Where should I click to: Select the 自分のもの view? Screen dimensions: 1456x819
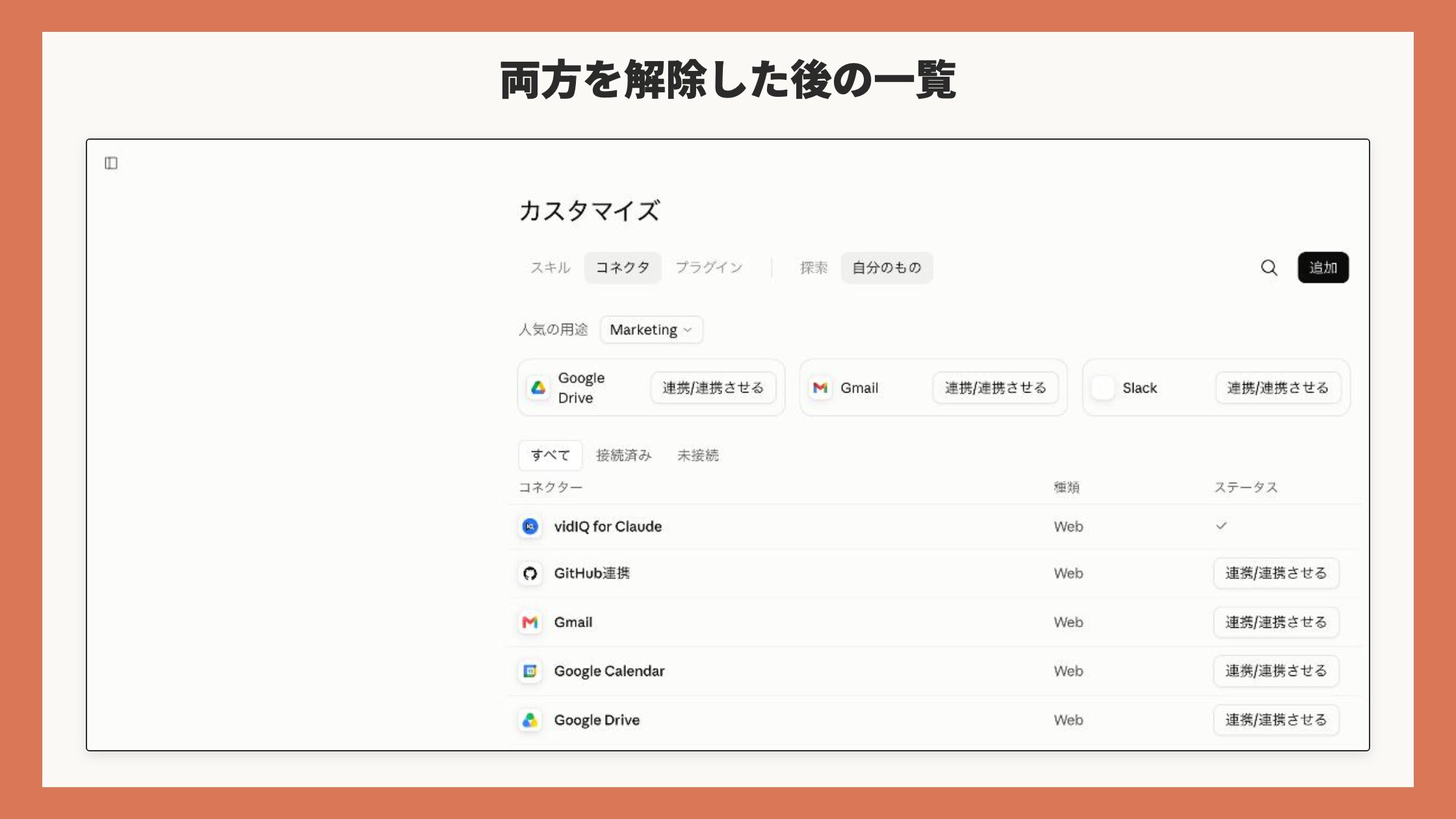click(887, 268)
